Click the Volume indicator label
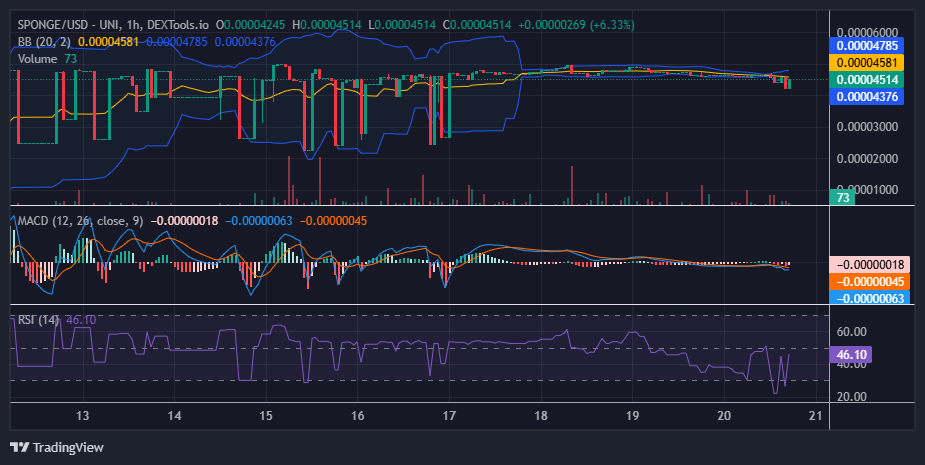 pyautogui.click(x=37, y=59)
